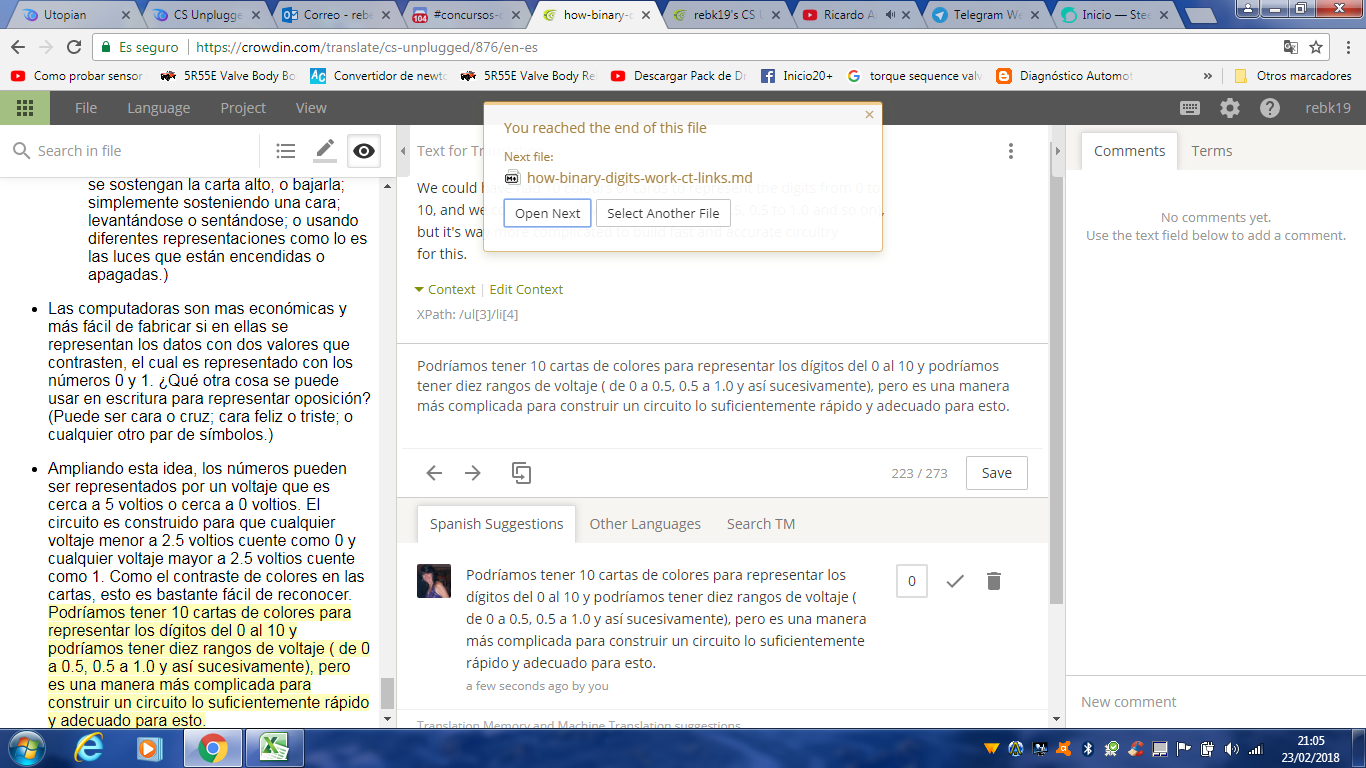Open keyboard shortcuts icon
This screenshot has height=768, width=1366.
(1190, 108)
